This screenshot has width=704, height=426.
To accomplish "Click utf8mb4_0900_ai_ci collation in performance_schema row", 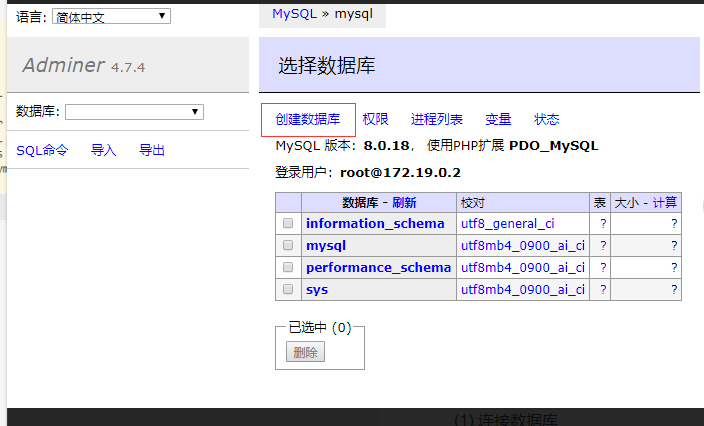I will 523,268.
